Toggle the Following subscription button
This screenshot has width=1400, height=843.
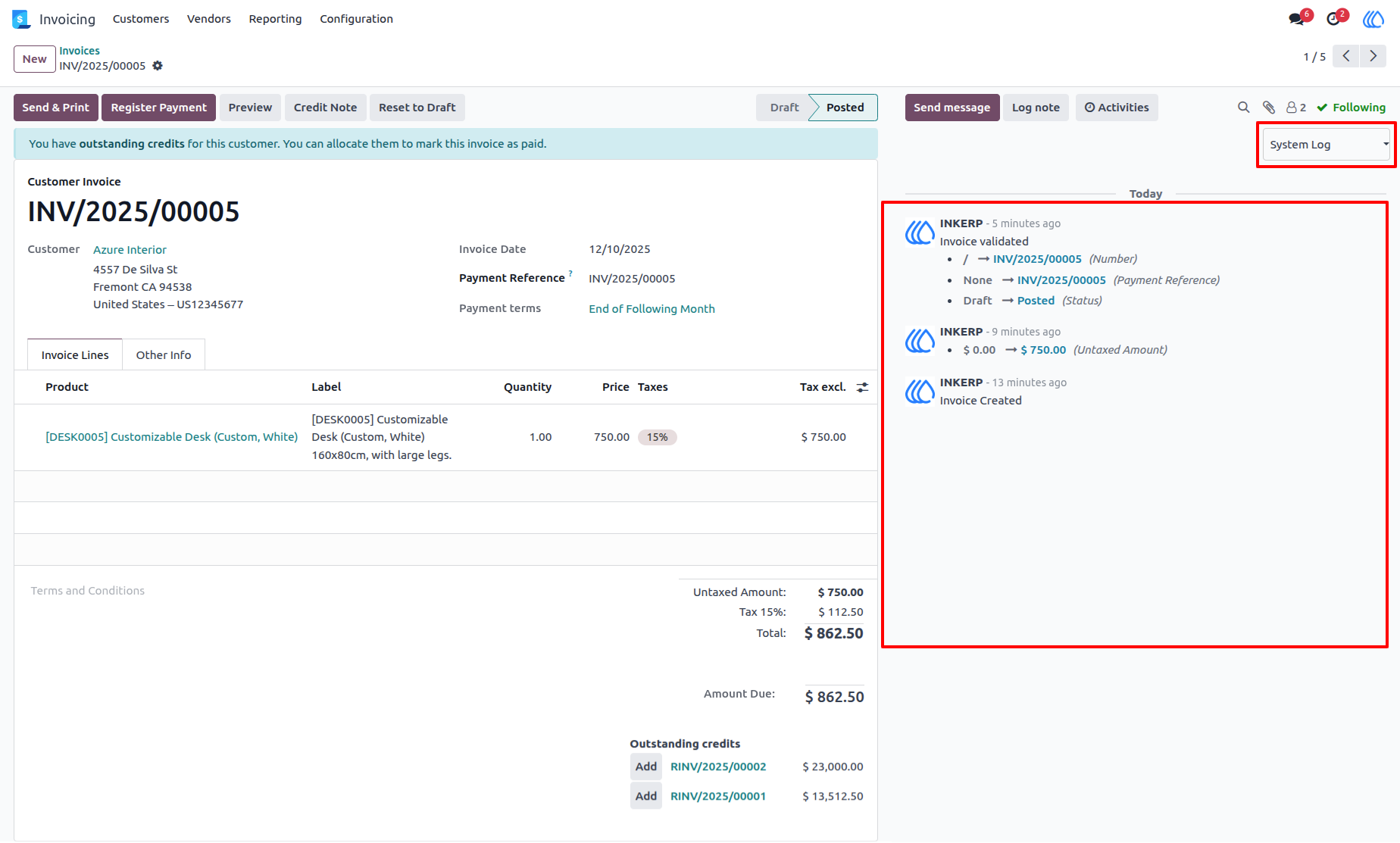1351,108
